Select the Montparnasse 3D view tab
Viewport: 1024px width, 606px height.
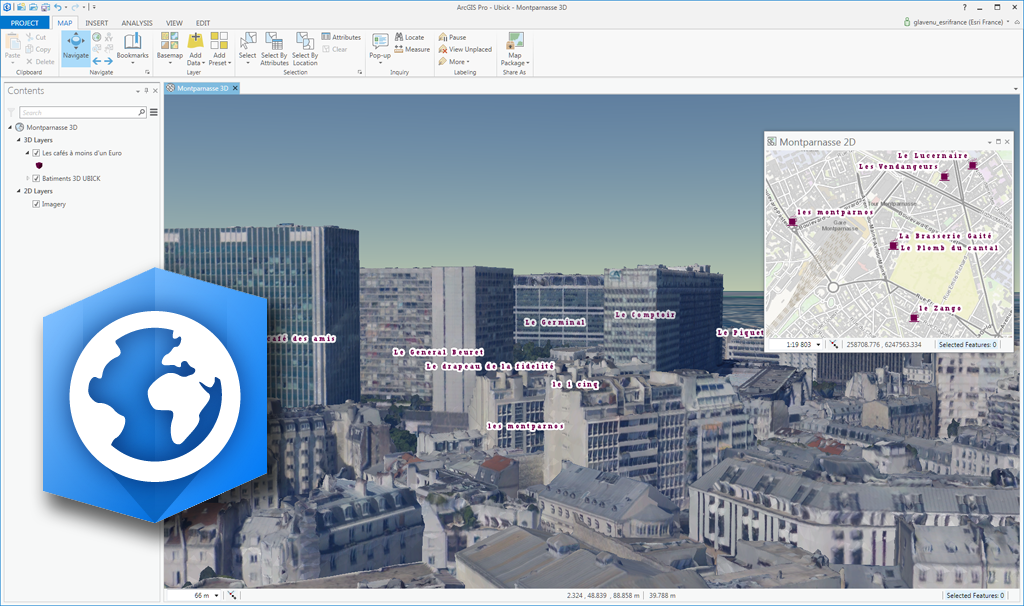[x=202, y=88]
